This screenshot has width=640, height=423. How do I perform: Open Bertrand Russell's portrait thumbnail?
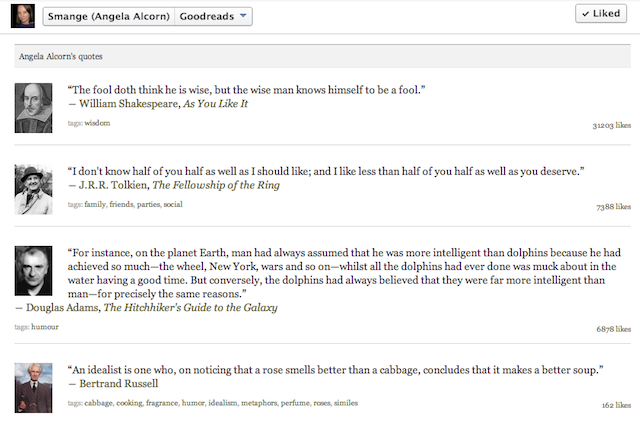[x=33, y=388]
